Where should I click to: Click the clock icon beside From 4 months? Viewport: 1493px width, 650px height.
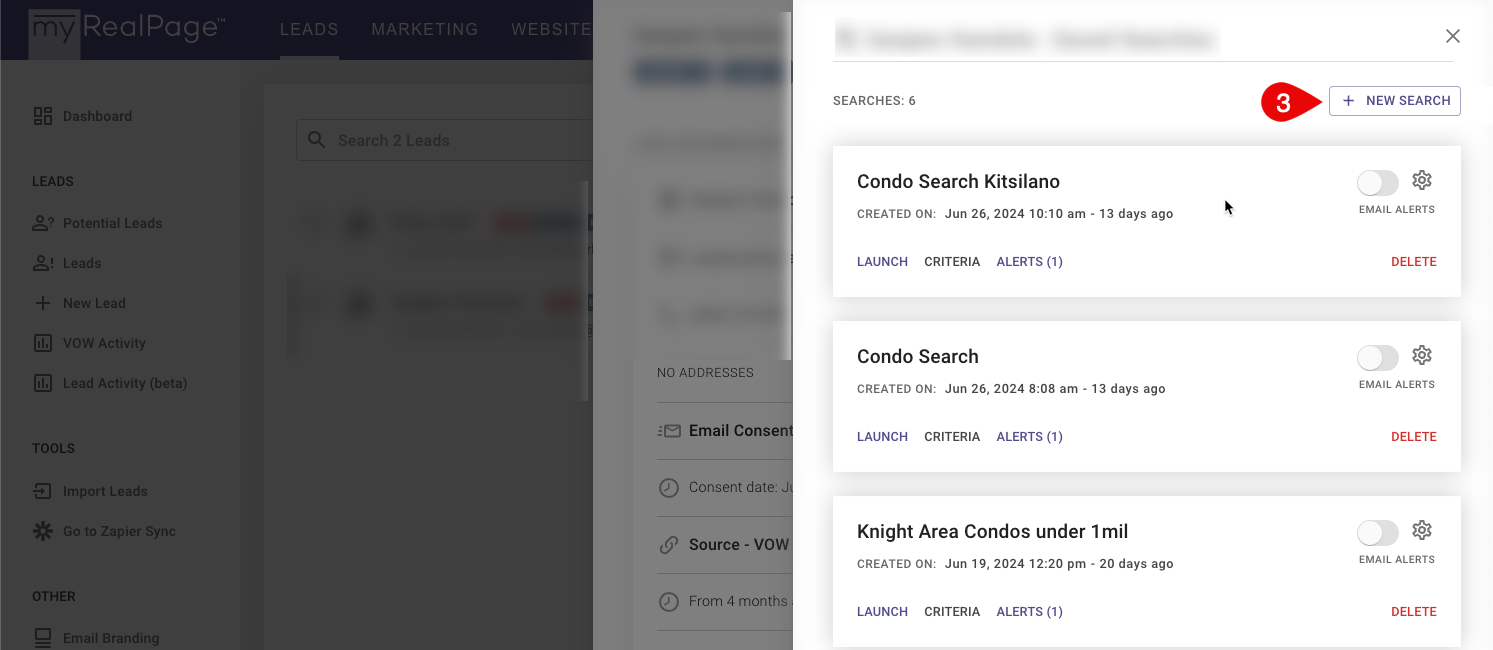pyautogui.click(x=669, y=602)
